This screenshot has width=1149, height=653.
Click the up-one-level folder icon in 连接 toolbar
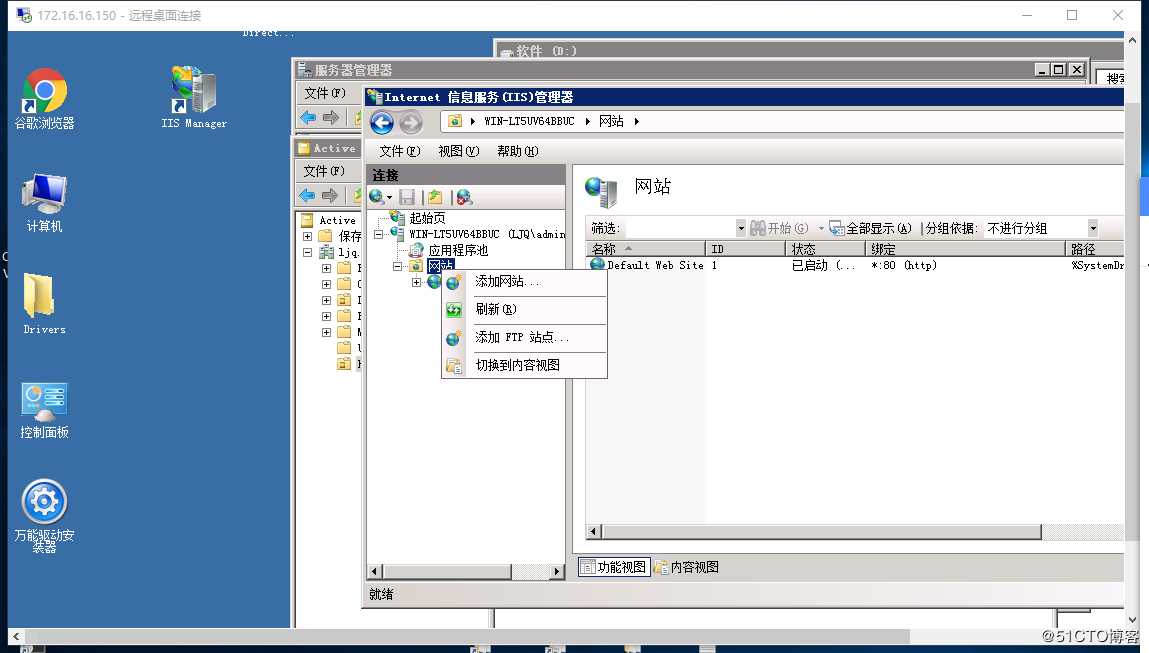pyautogui.click(x=435, y=196)
